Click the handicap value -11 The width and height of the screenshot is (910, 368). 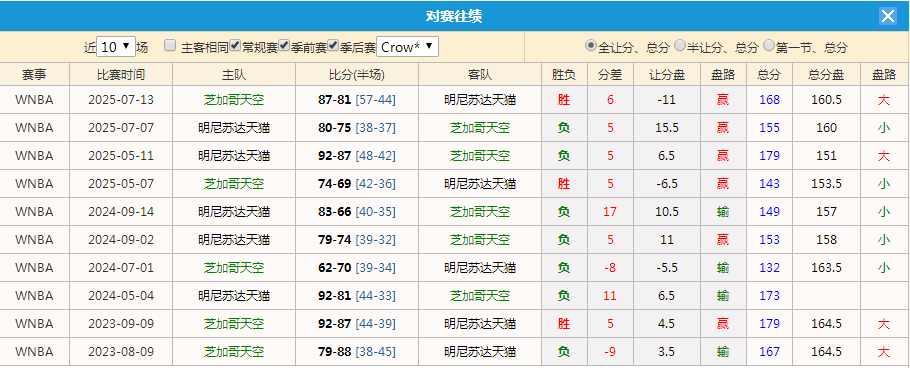[667, 100]
